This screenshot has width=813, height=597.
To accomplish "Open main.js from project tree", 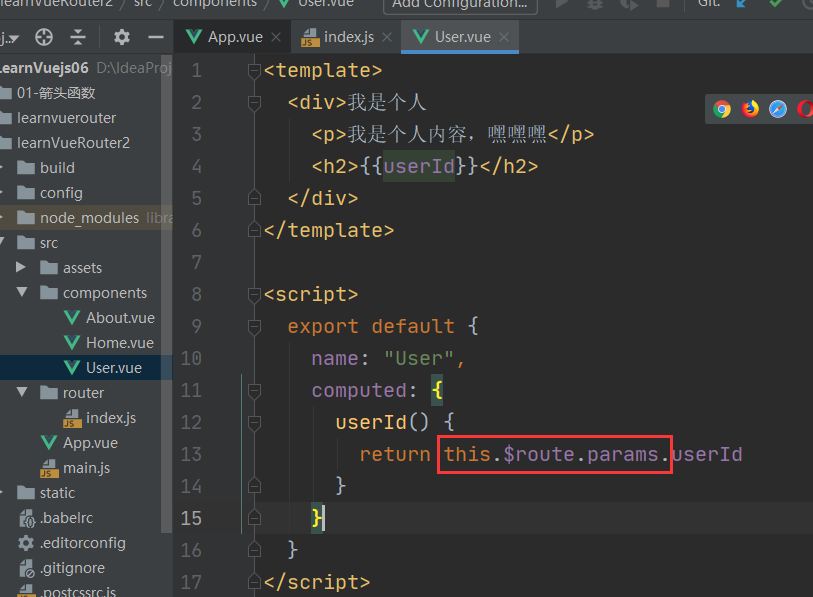I will coord(86,468).
